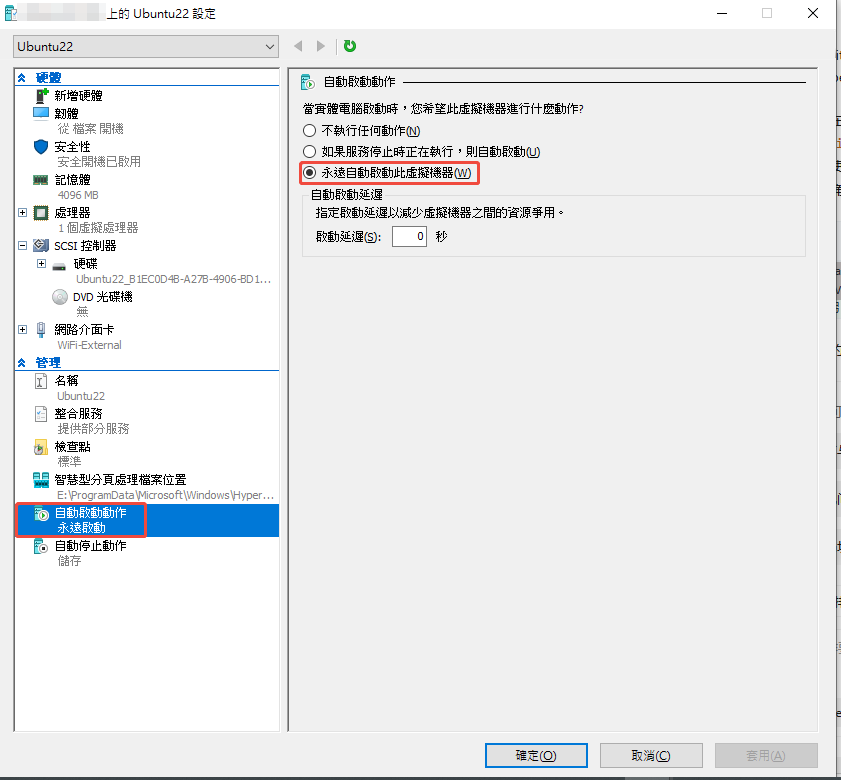Image resolution: width=841 pixels, height=780 pixels.
Task: Click the 新增硬體 add hardware icon
Action: click(x=41, y=95)
